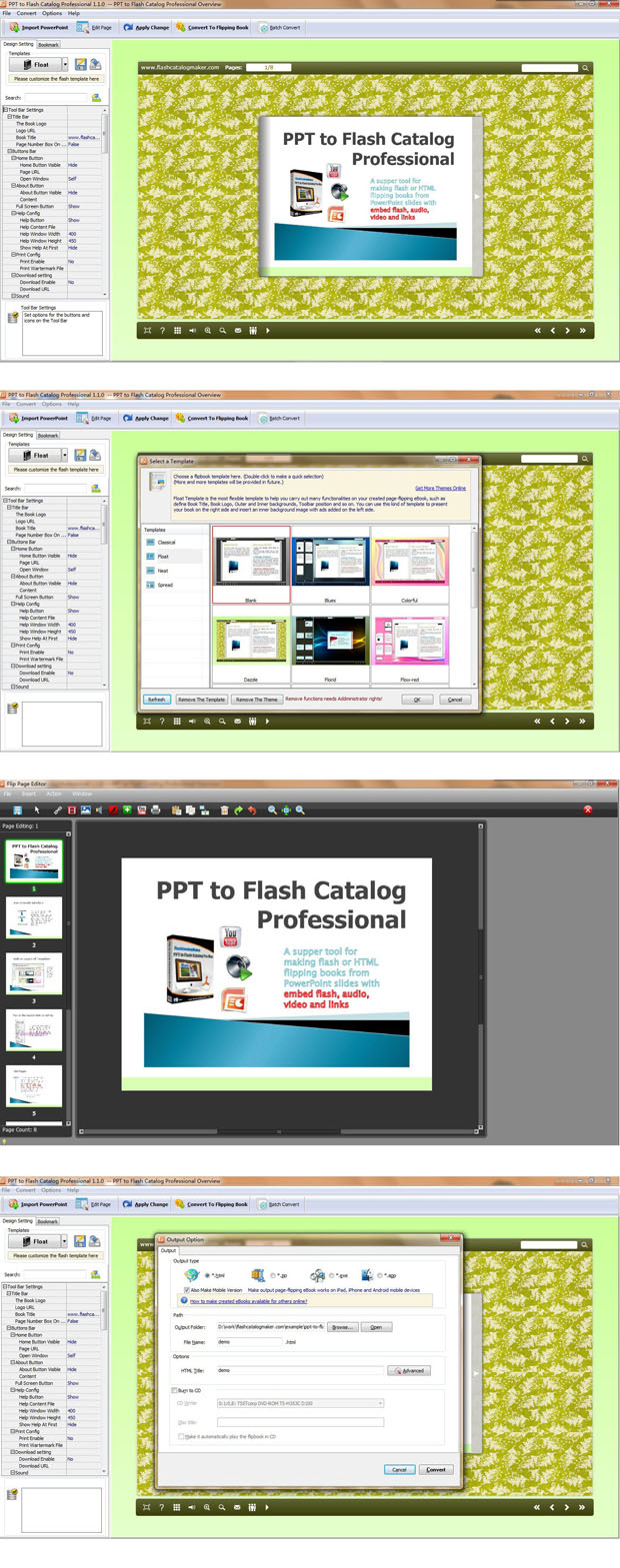
Task: Choose the Flow-red theme thumbnail
Action: (409, 645)
